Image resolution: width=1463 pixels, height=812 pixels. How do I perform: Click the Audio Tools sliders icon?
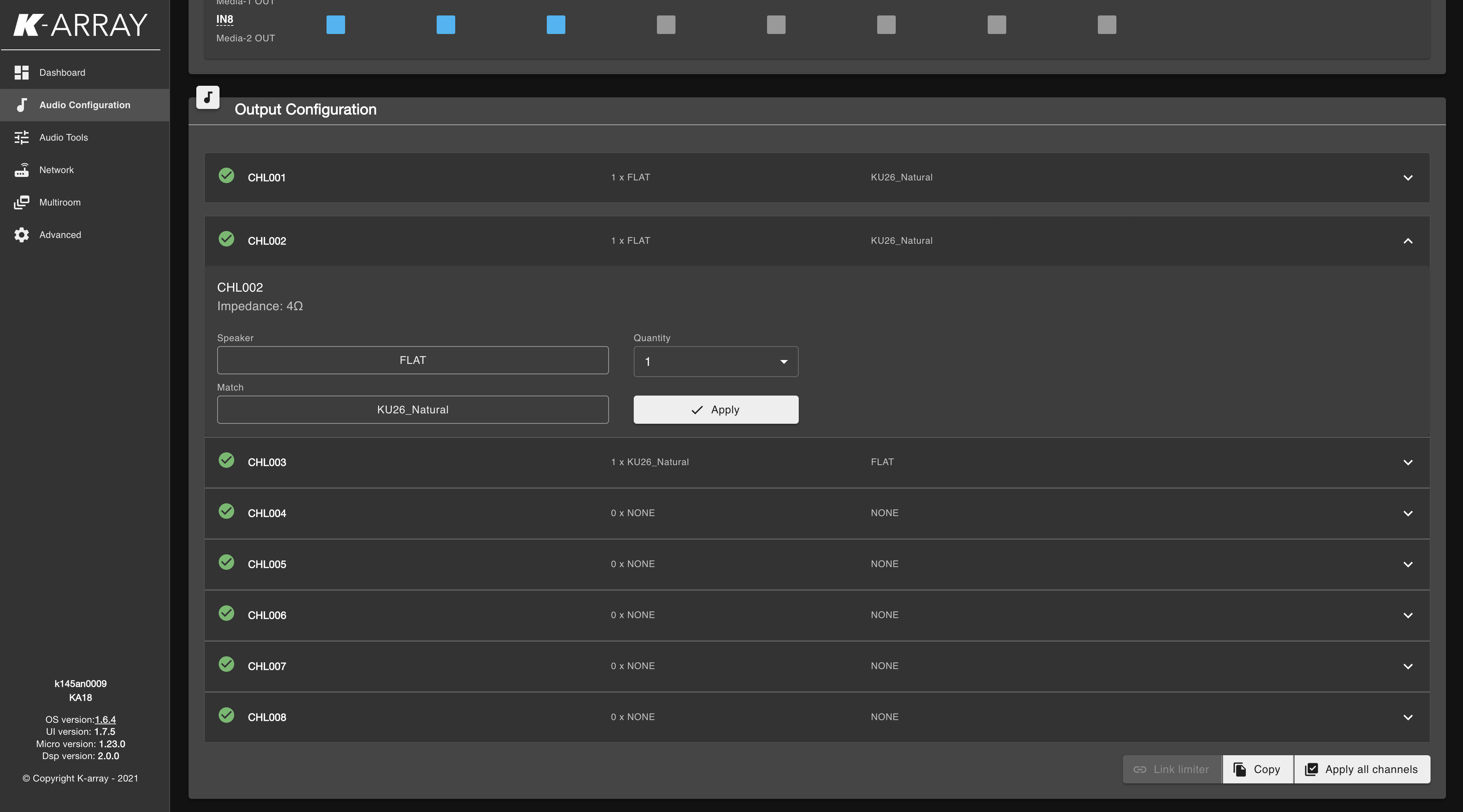point(22,138)
